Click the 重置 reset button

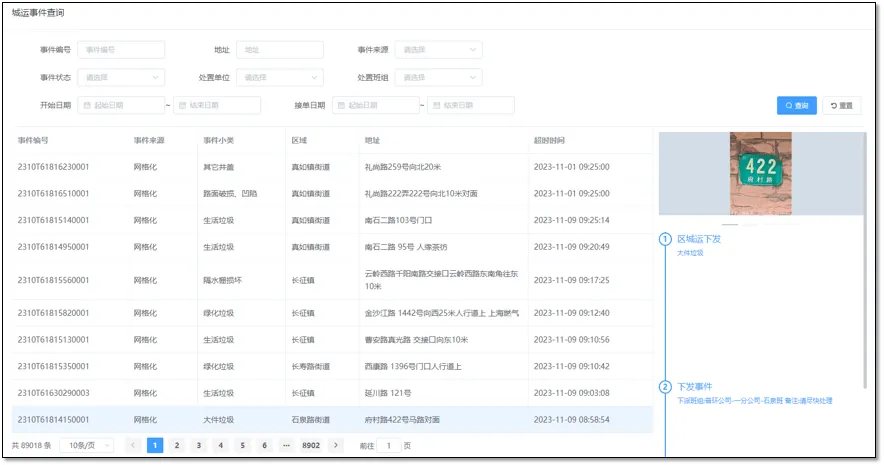[842, 105]
